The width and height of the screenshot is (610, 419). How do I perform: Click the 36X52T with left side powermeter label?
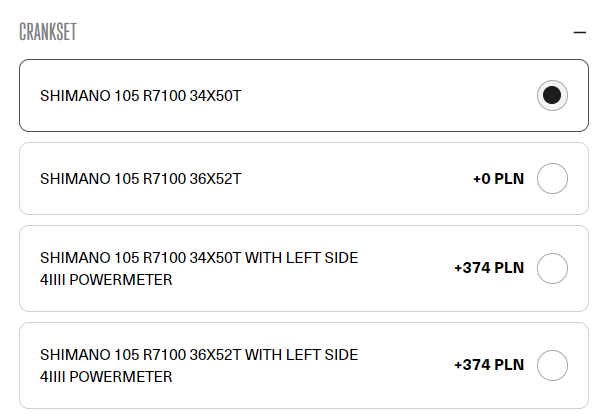point(198,355)
